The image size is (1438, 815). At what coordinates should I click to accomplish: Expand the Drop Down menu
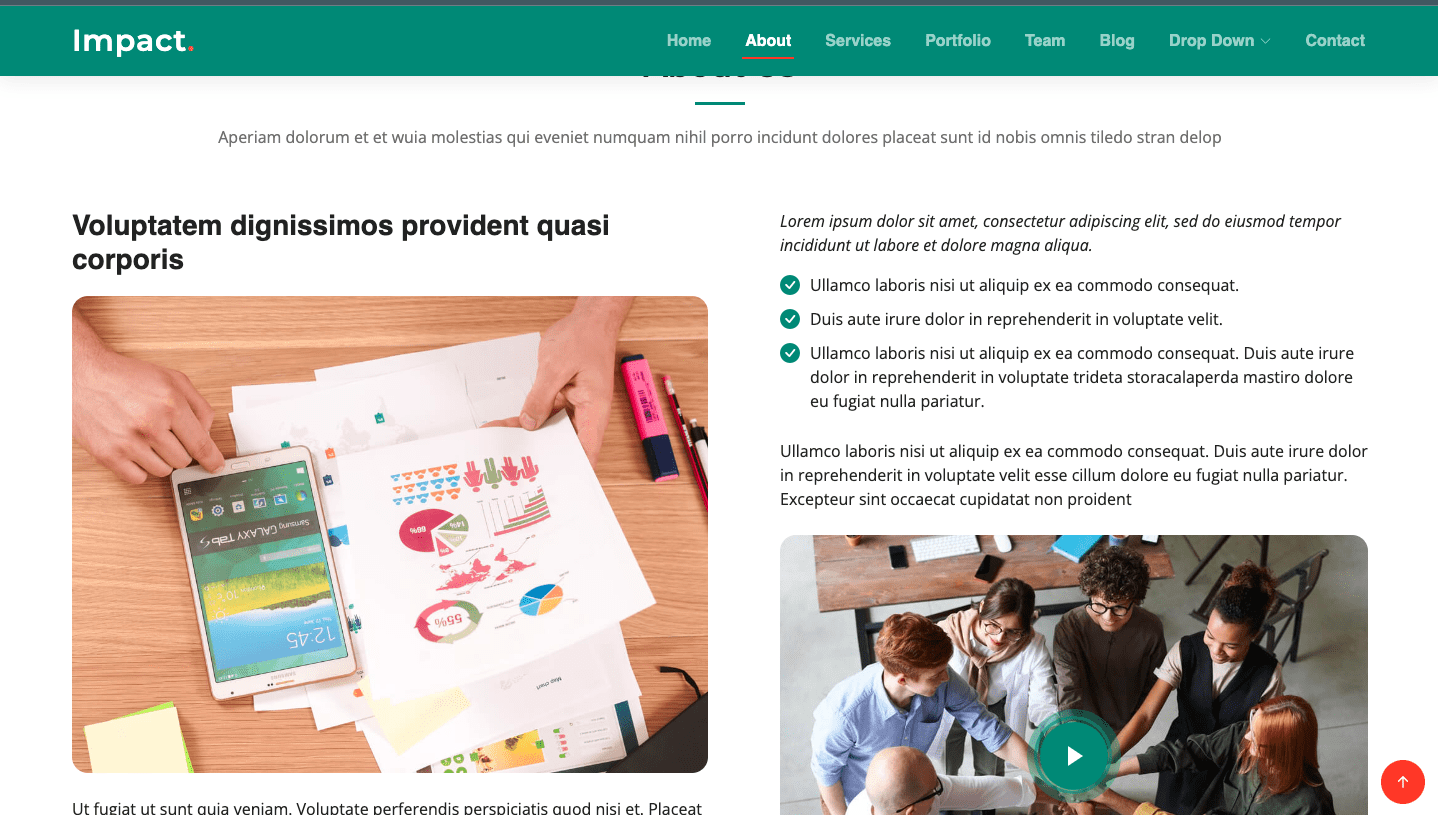coord(1219,40)
